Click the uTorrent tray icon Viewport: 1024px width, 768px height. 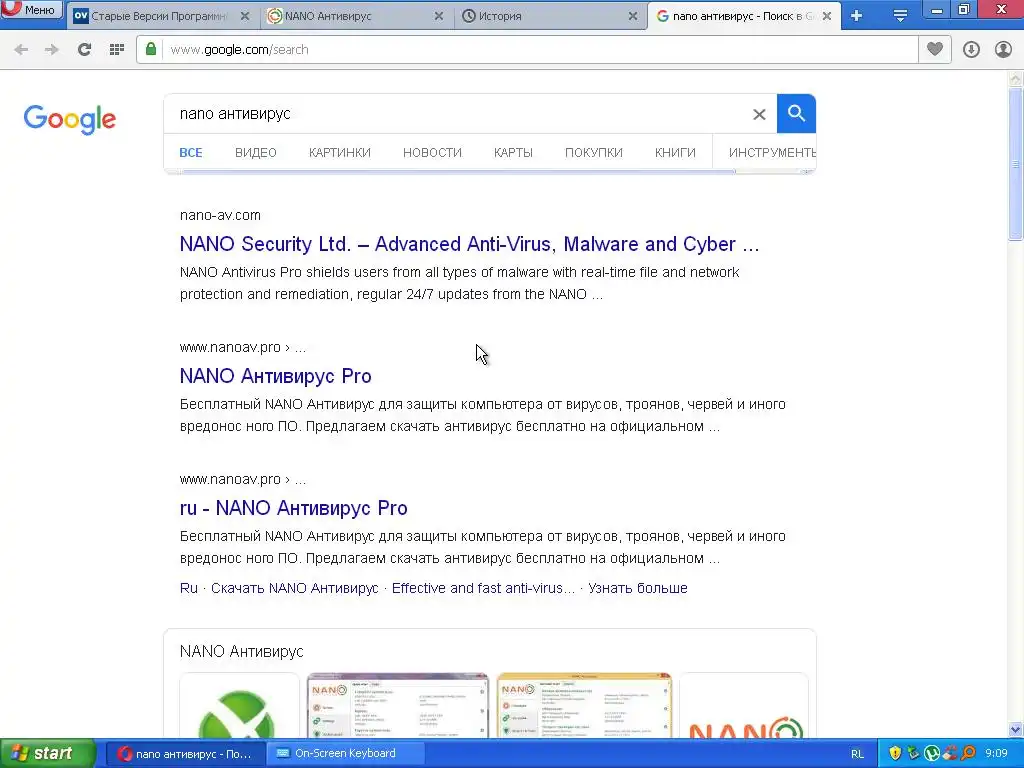click(x=932, y=754)
